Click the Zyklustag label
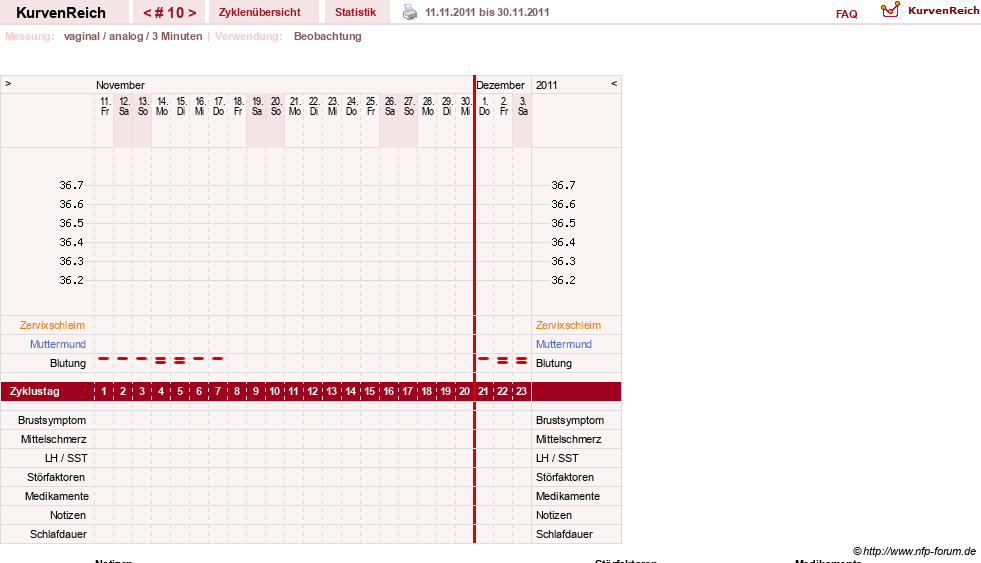Screen dimensions: 981x563 point(35,392)
